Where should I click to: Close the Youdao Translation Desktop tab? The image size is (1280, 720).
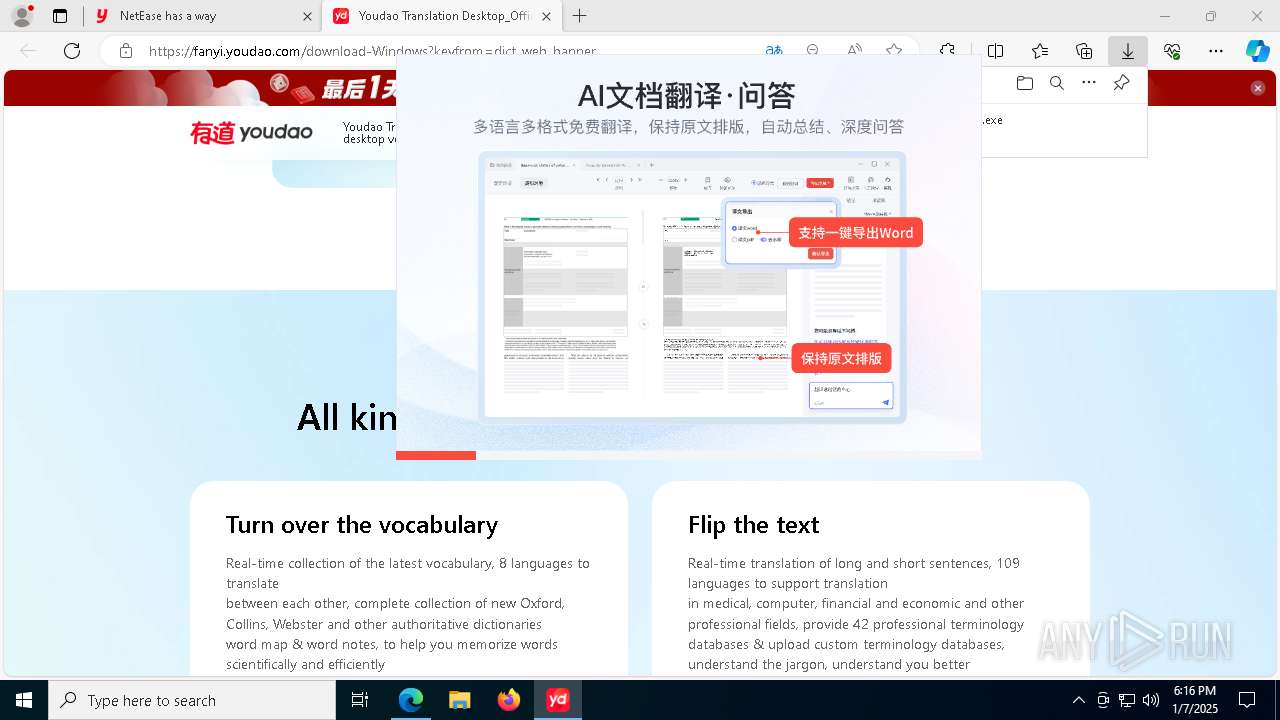pyautogui.click(x=546, y=16)
